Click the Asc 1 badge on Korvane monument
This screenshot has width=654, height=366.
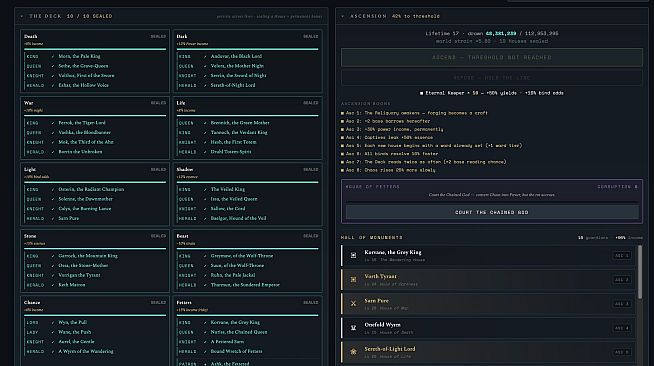621,255
